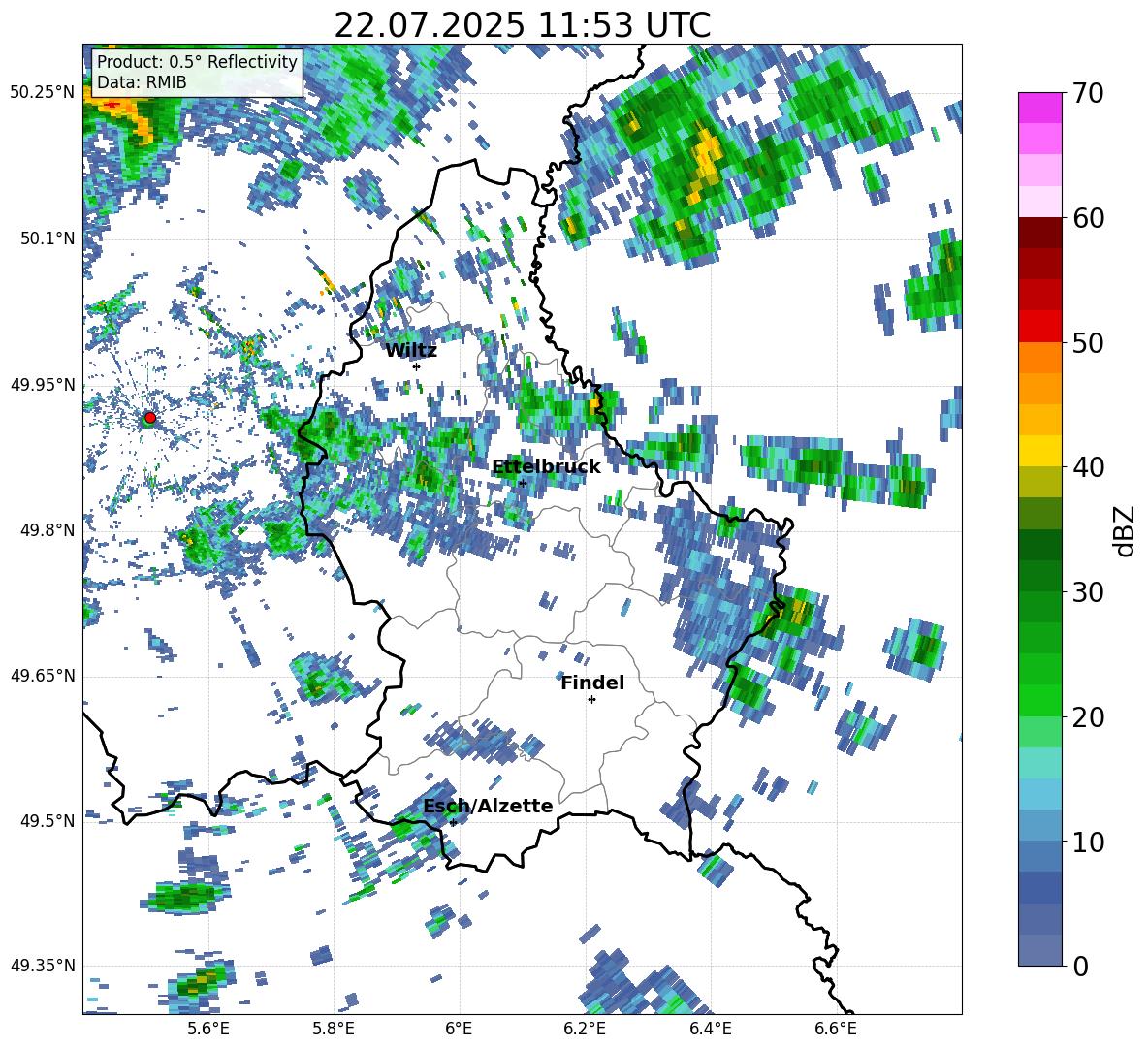Click the 22.07.2025 11:53 UTC title

tap(522, 25)
